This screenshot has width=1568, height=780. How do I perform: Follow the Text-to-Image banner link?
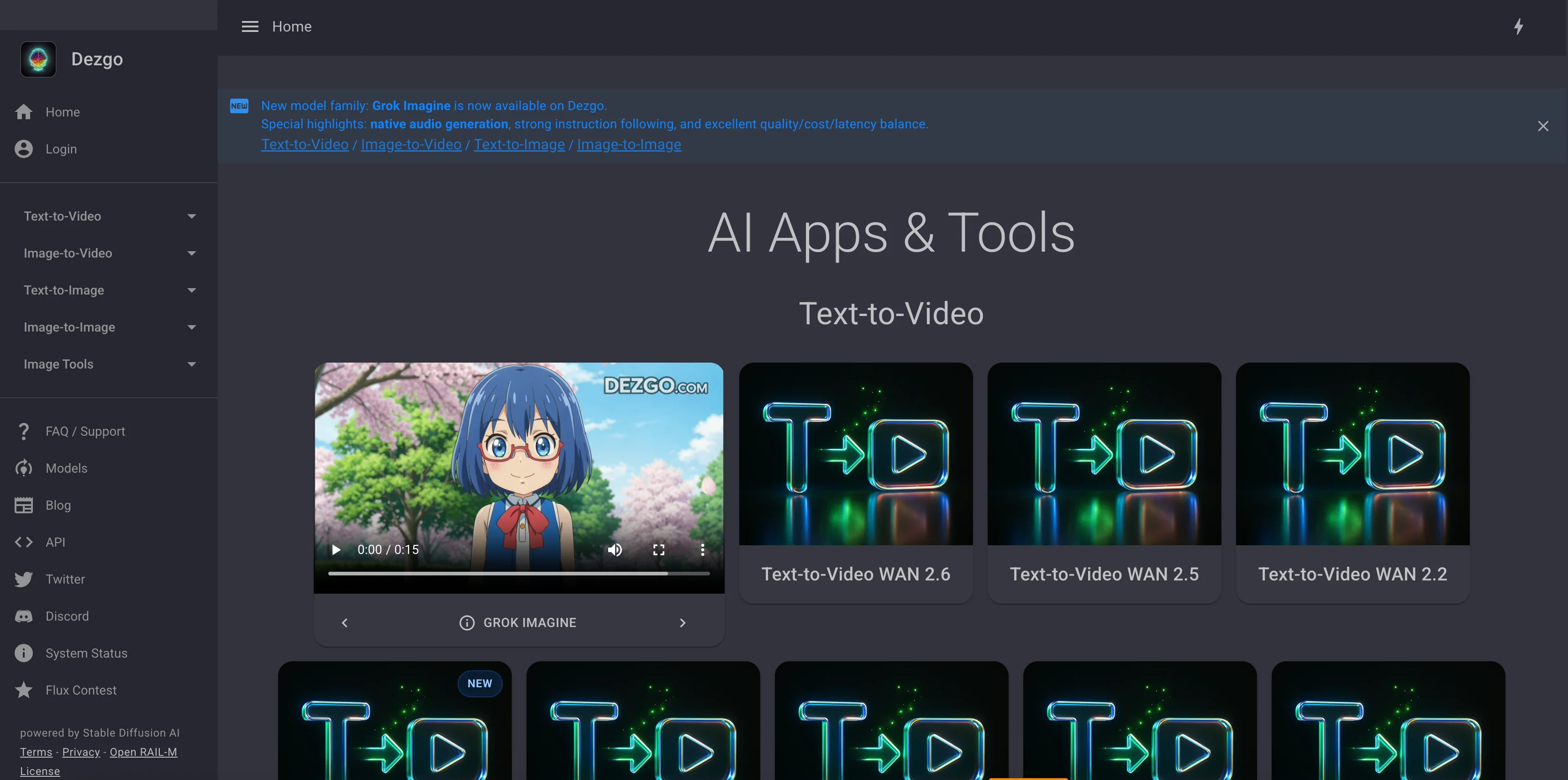(519, 145)
